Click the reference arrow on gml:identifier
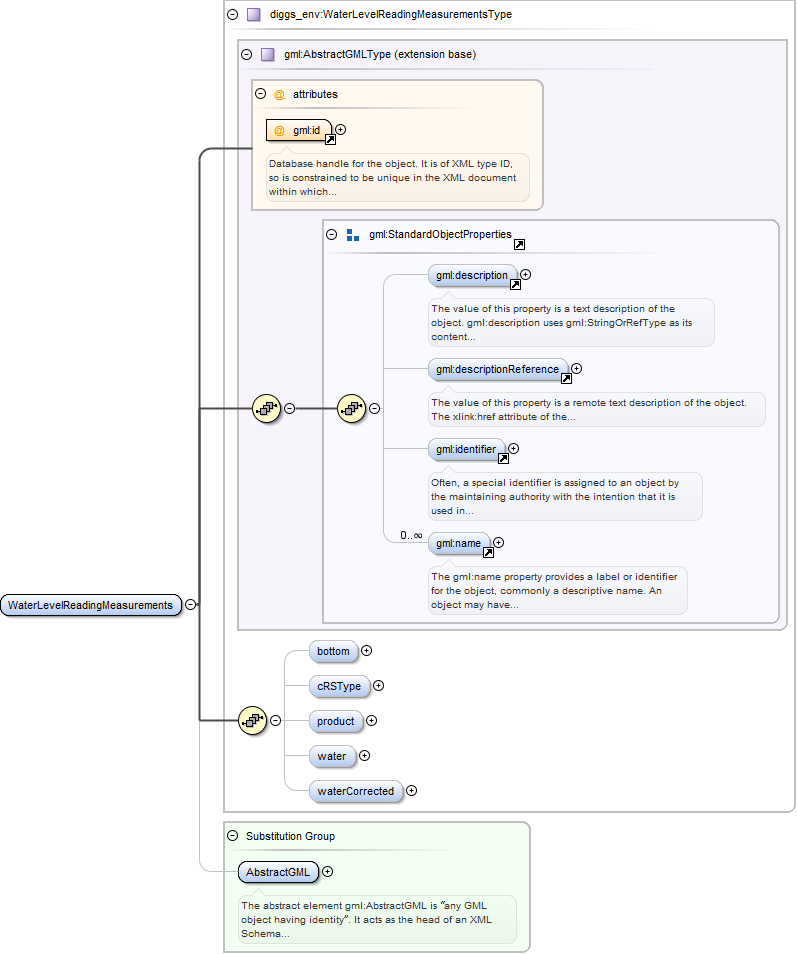Image resolution: width=797 pixels, height=954 pixels. pos(503,459)
